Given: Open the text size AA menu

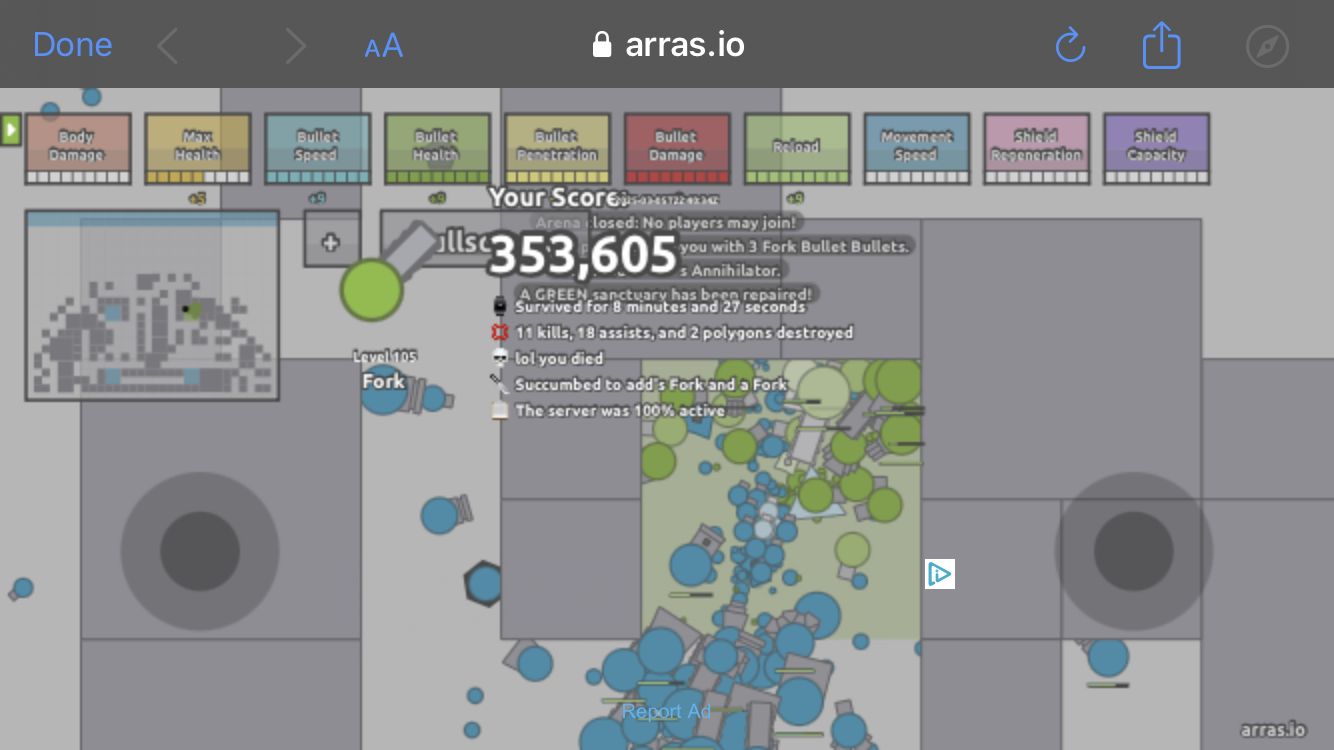Looking at the screenshot, I should [x=383, y=46].
